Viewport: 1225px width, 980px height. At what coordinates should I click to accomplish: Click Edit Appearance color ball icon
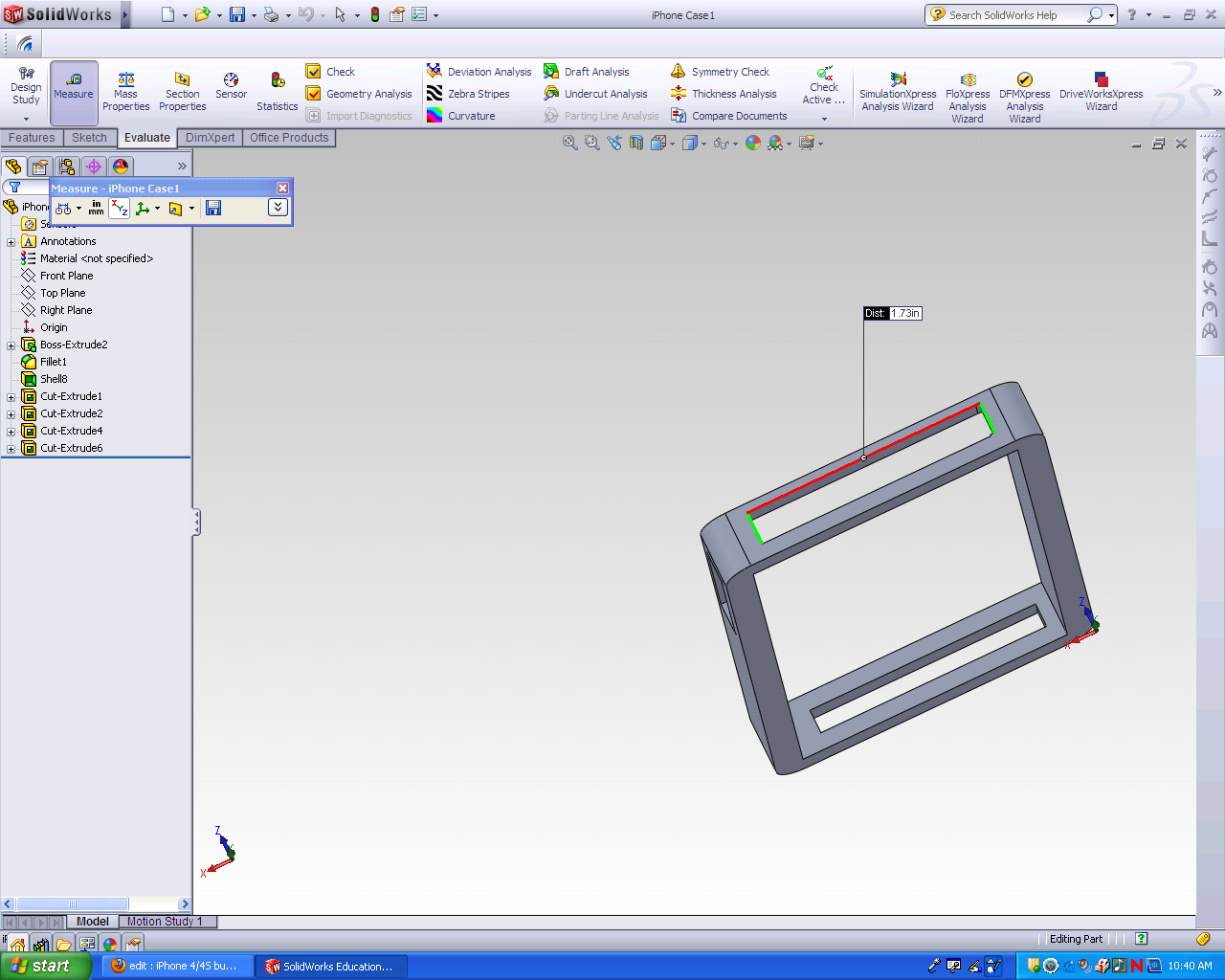(x=753, y=143)
